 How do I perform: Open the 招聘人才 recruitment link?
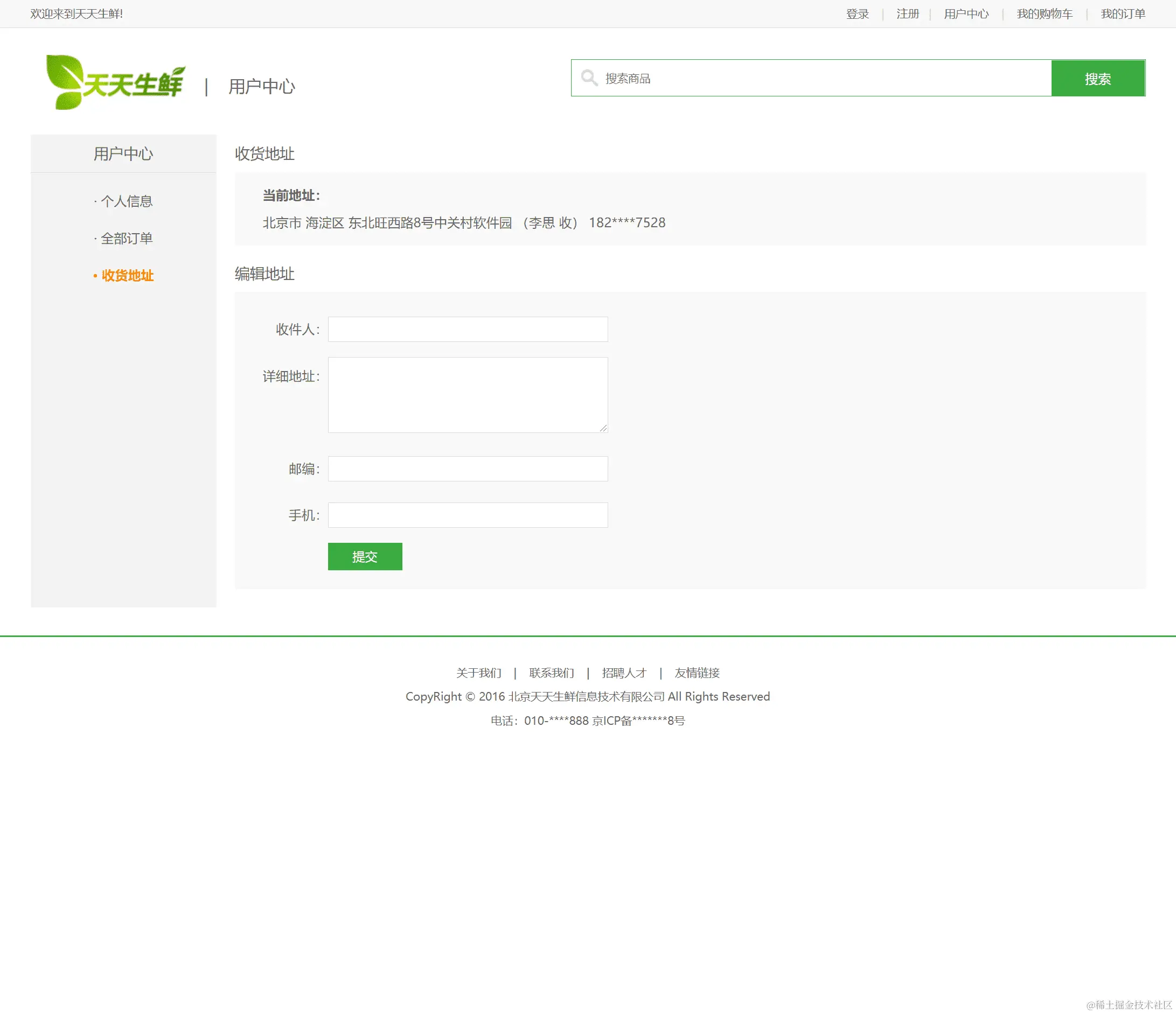point(624,673)
